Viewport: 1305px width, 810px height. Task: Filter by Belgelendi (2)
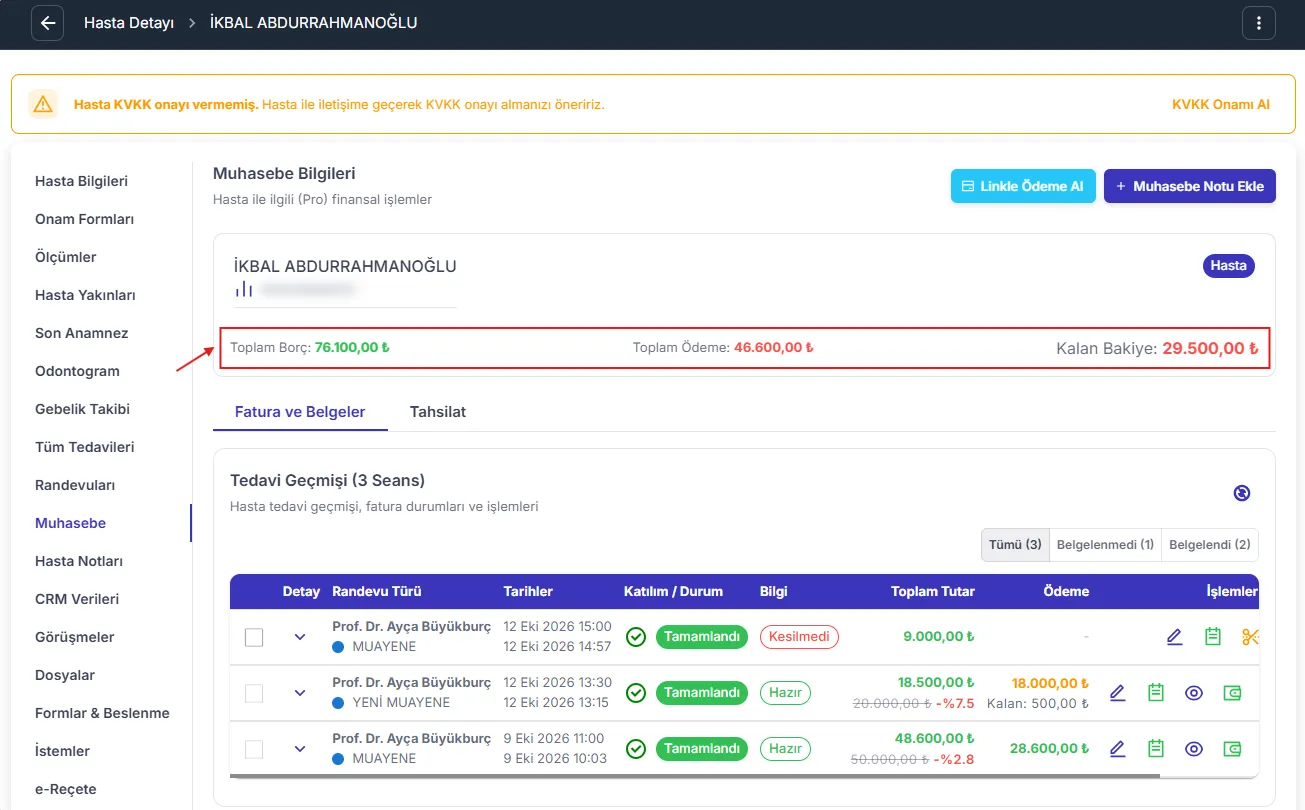(1210, 545)
